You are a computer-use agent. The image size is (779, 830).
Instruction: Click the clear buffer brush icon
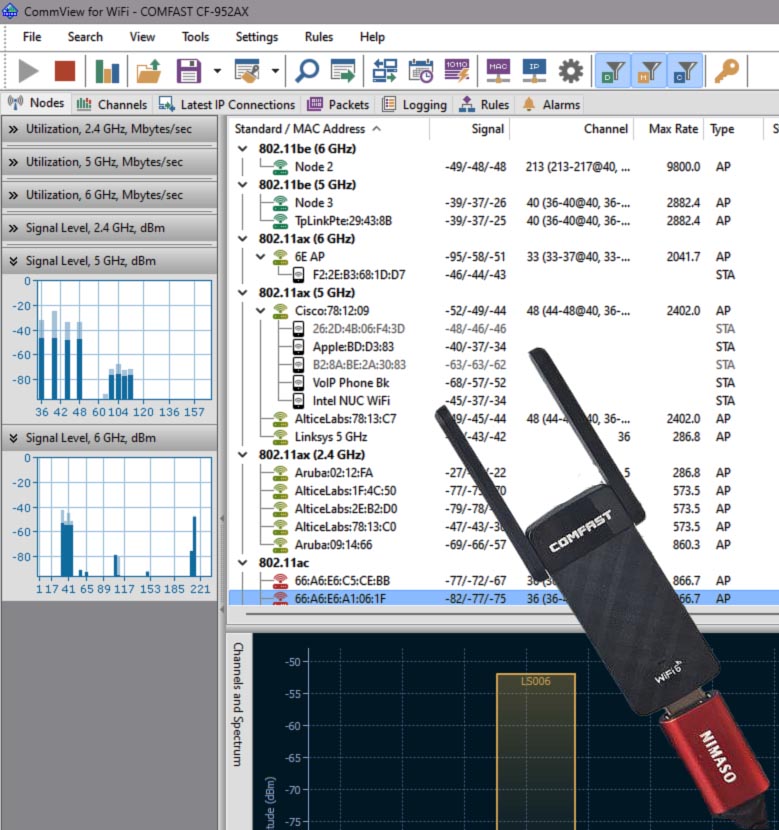247,71
